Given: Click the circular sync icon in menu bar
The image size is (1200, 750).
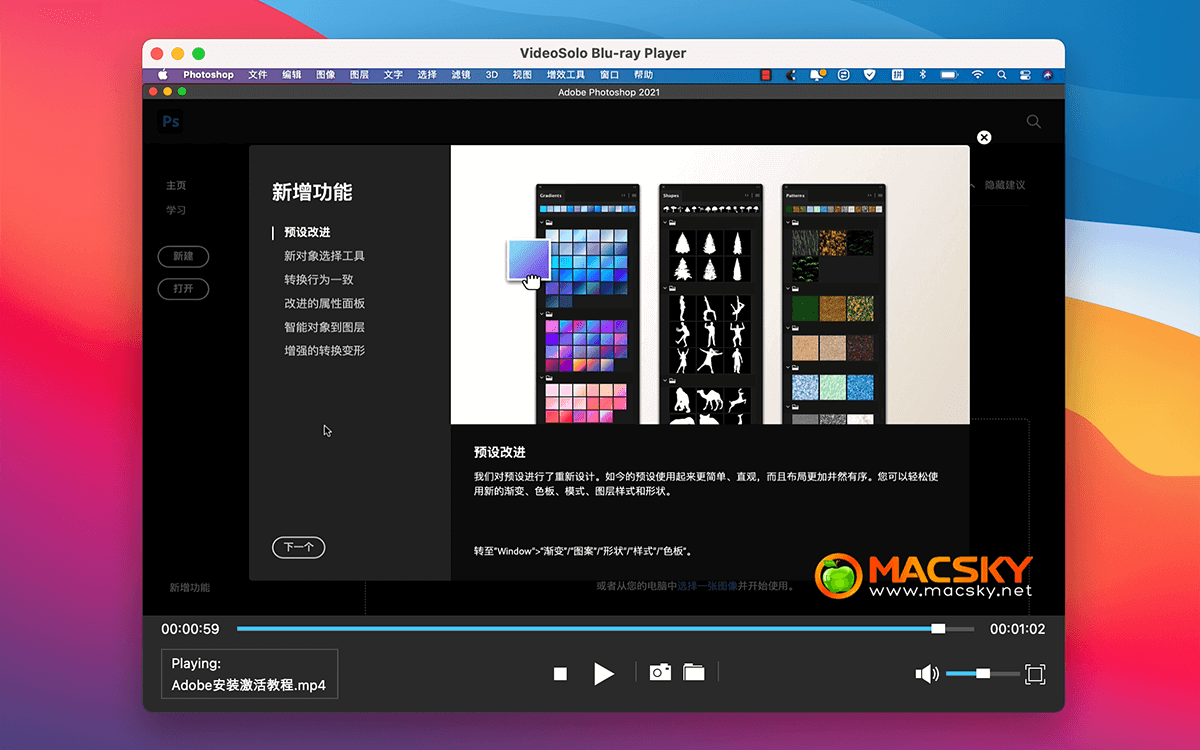Looking at the screenshot, I should pos(844,75).
